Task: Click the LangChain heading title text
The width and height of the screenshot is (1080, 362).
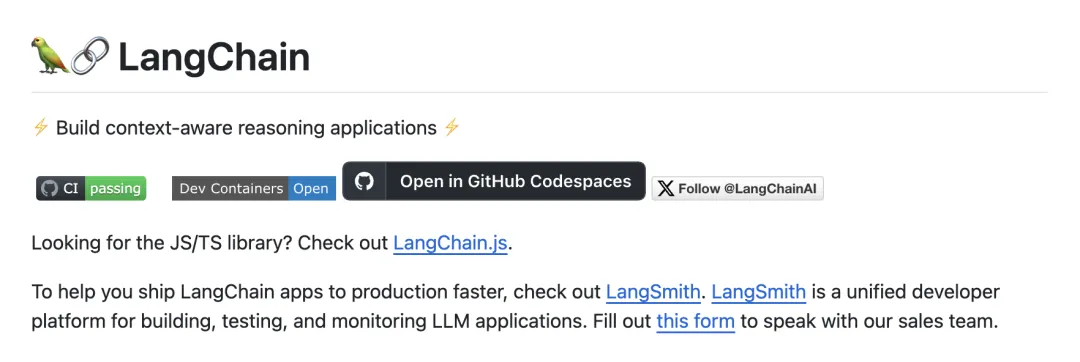Action: 214,57
